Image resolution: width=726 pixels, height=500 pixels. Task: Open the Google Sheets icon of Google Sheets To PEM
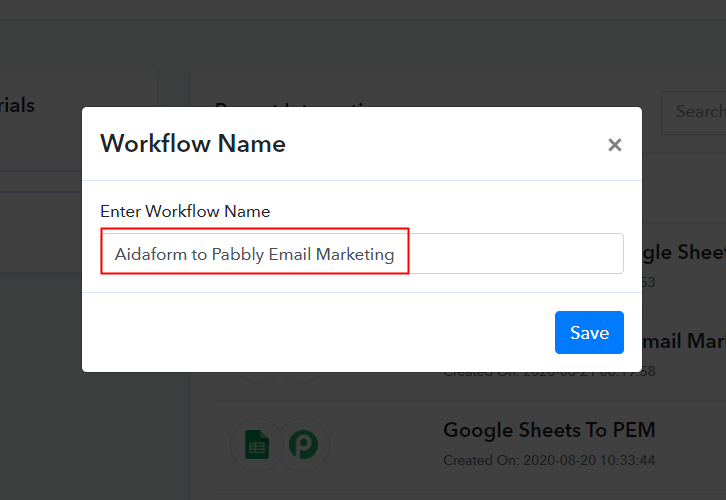pos(257,445)
